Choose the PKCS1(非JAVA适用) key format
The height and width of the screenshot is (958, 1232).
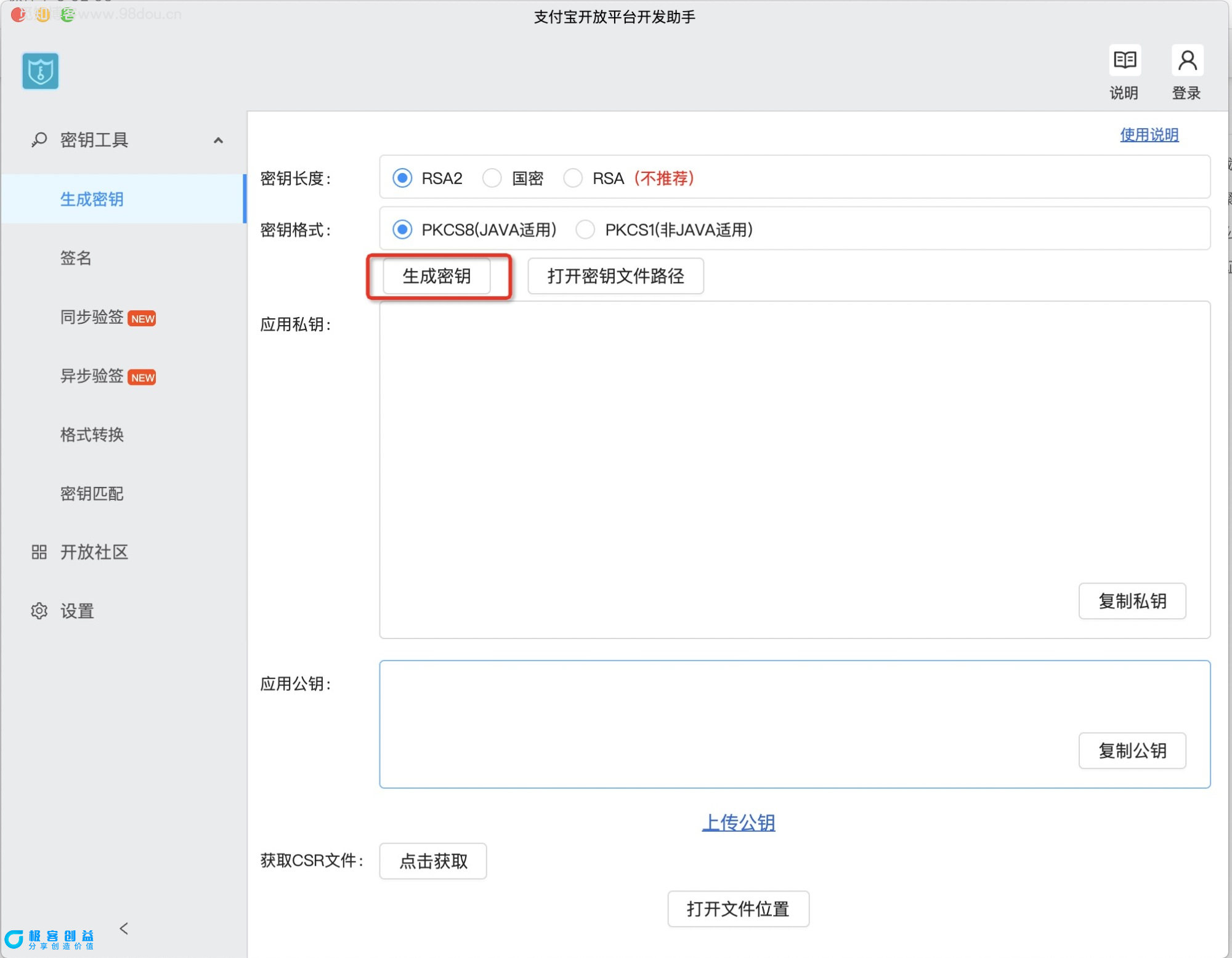585,230
